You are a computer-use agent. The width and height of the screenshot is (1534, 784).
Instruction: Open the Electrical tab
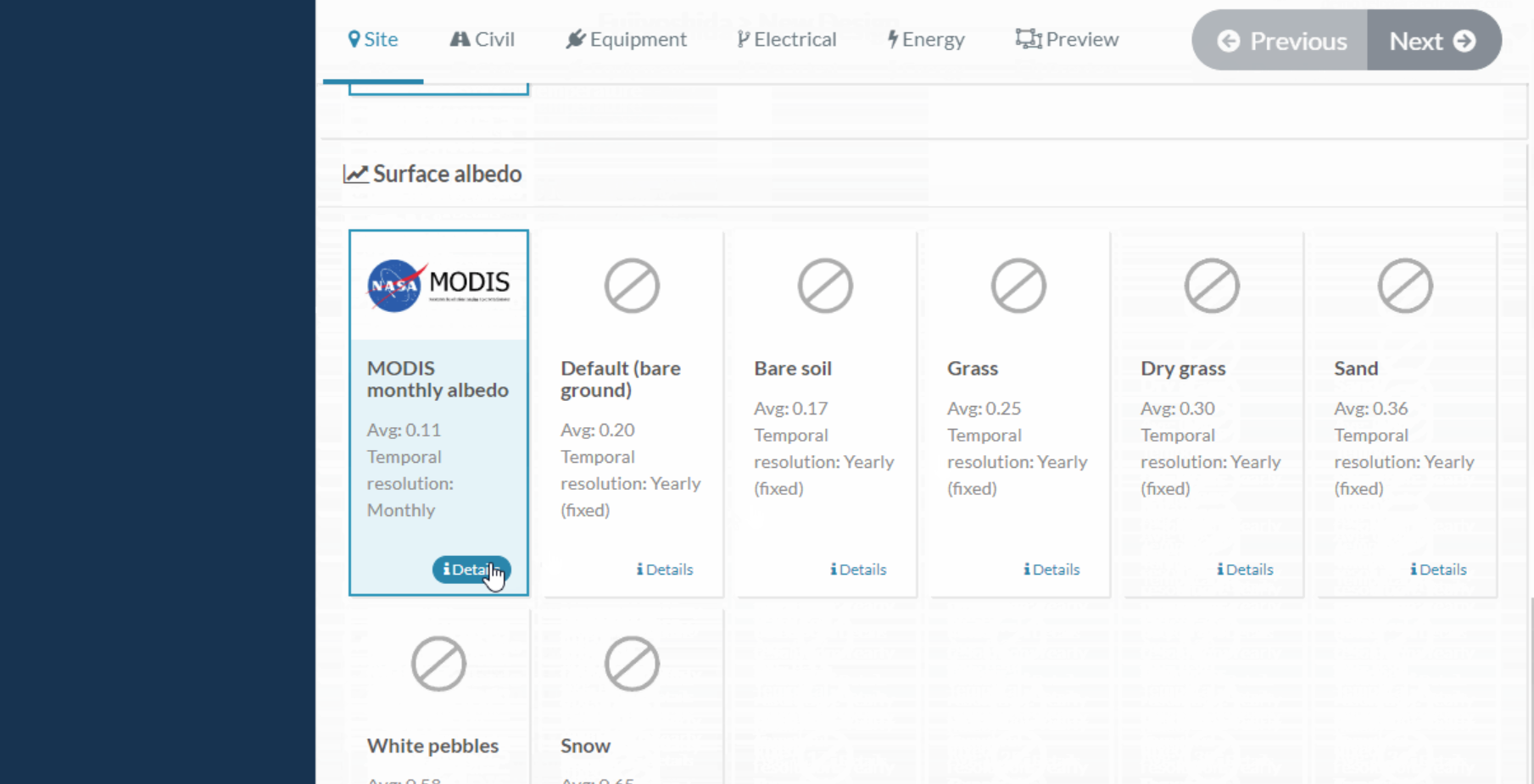[787, 39]
